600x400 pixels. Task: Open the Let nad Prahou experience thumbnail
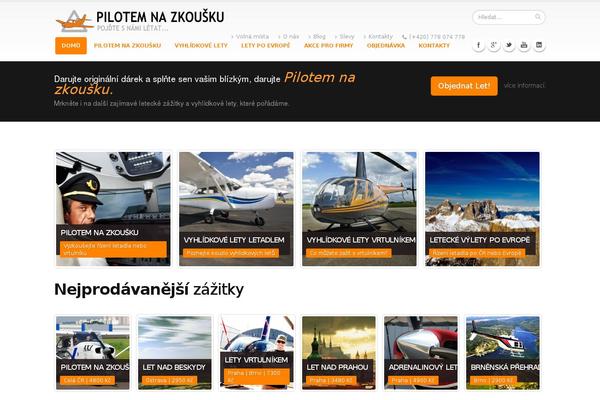point(339,353)
